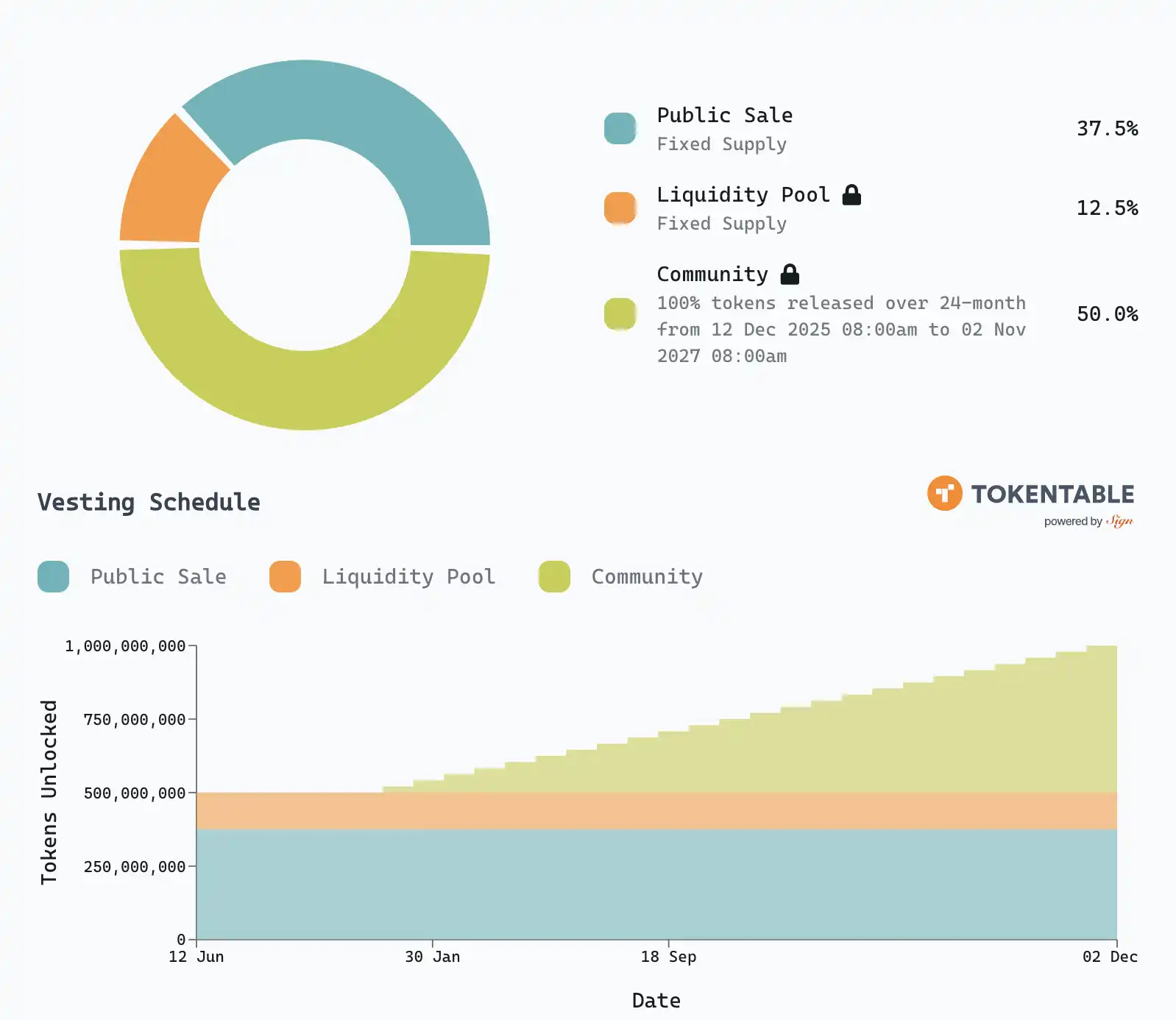The width and height of the screenshot is (1176, 1020).
Task: Click the TOKENTABLE brand text
Action: (x=1052, y=494)
